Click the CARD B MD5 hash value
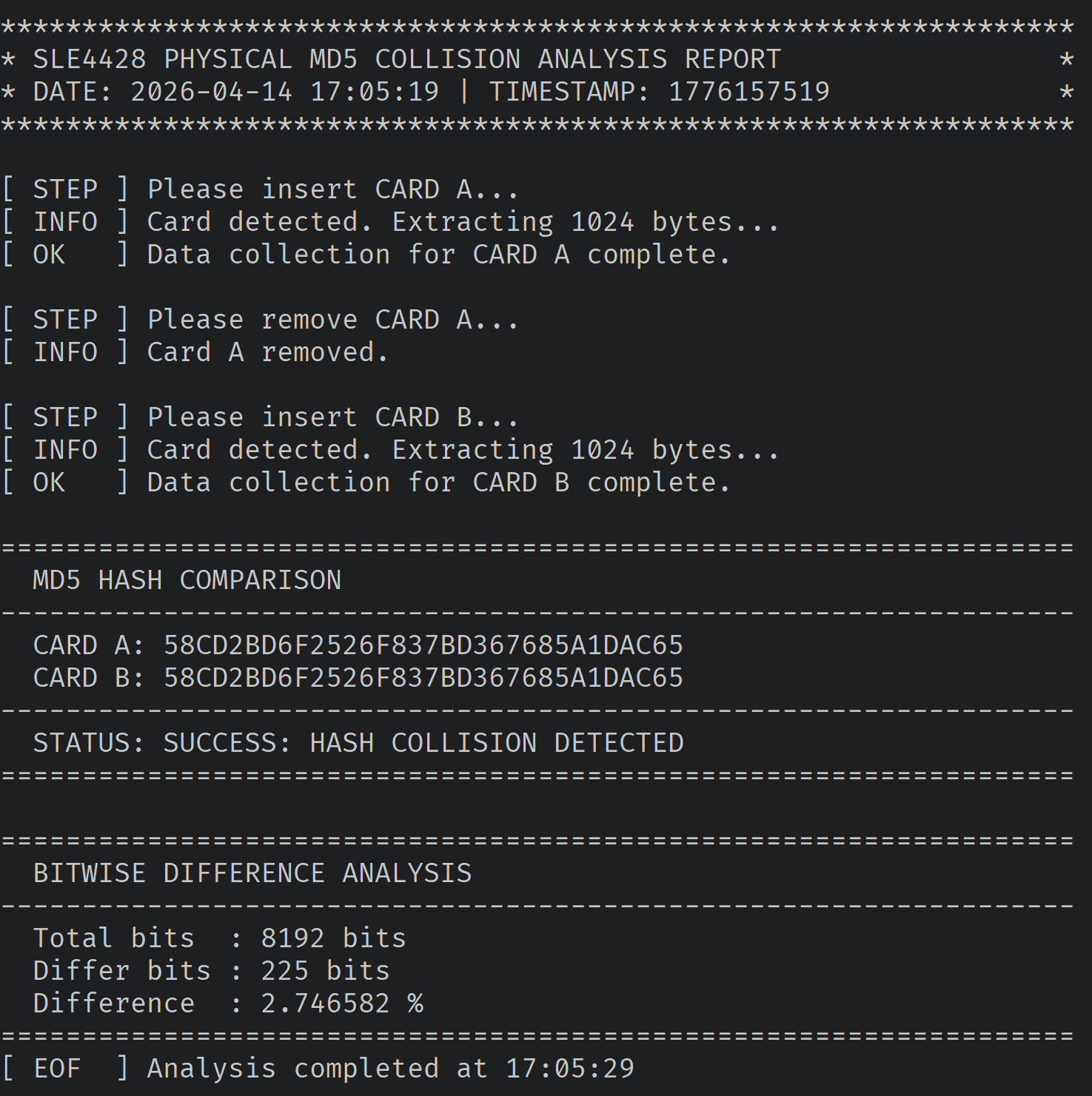The width and height of the screenshot is (1092, 1096). click(423, 678)
